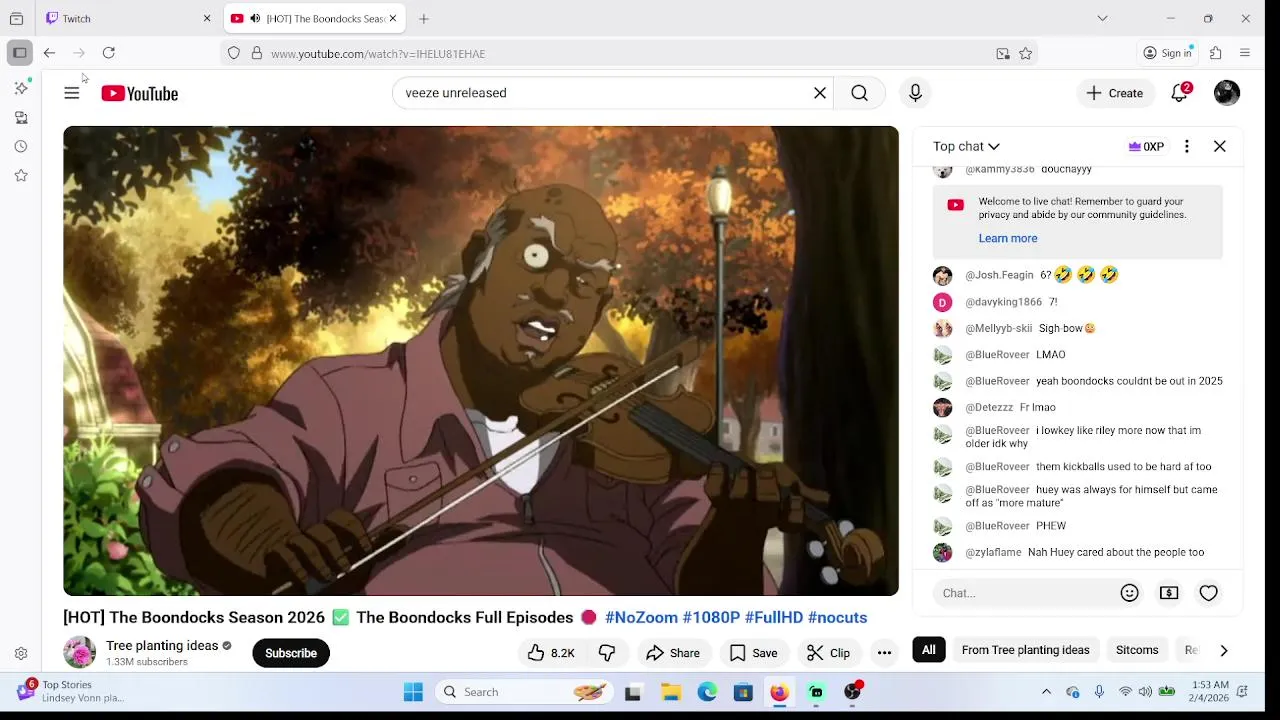Open sidebar settings gear
Viewport: 1280px width, 720px height.
[x=21, y=654]
